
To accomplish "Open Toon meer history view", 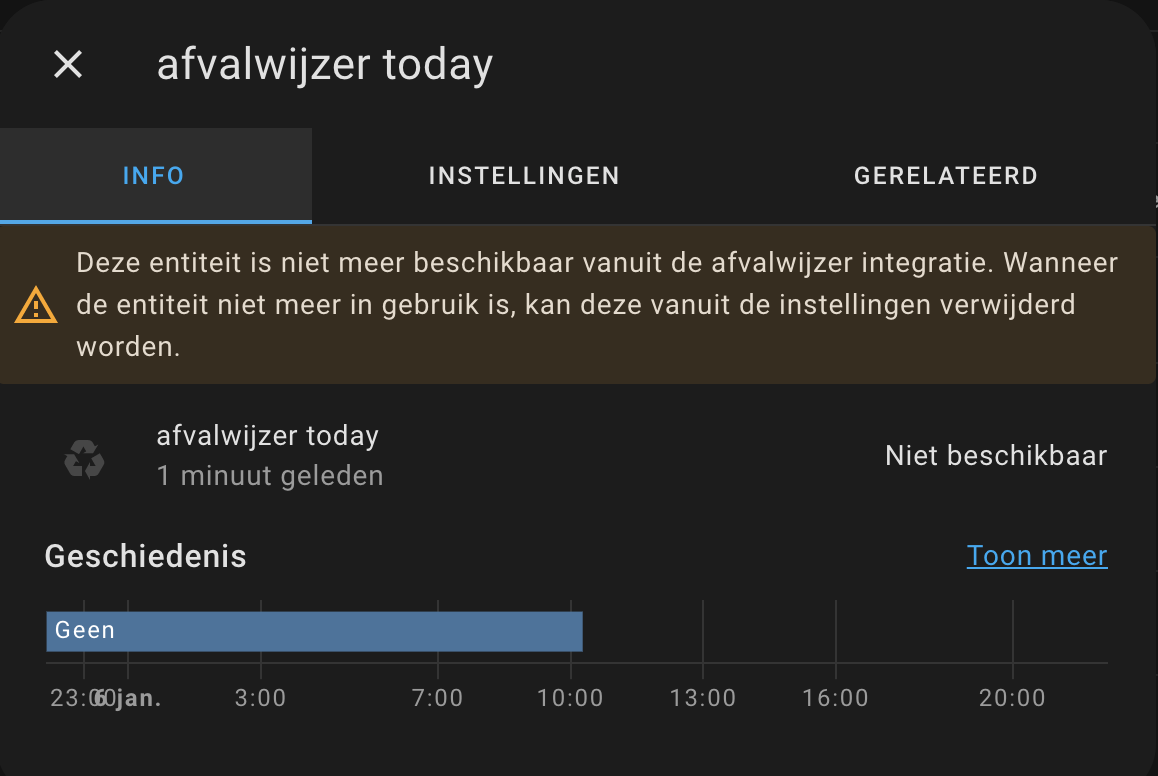I will coord(1037,555).
